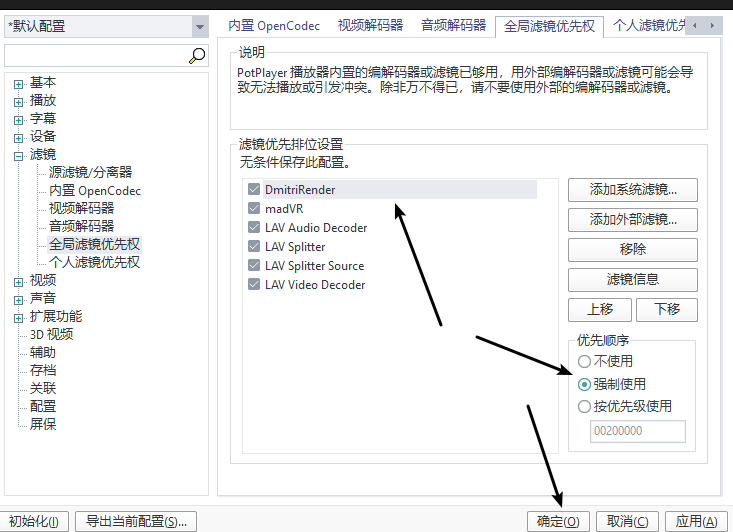Select 视频解码器 in the tree
733x532 pixels.
(x=81, y=208)
